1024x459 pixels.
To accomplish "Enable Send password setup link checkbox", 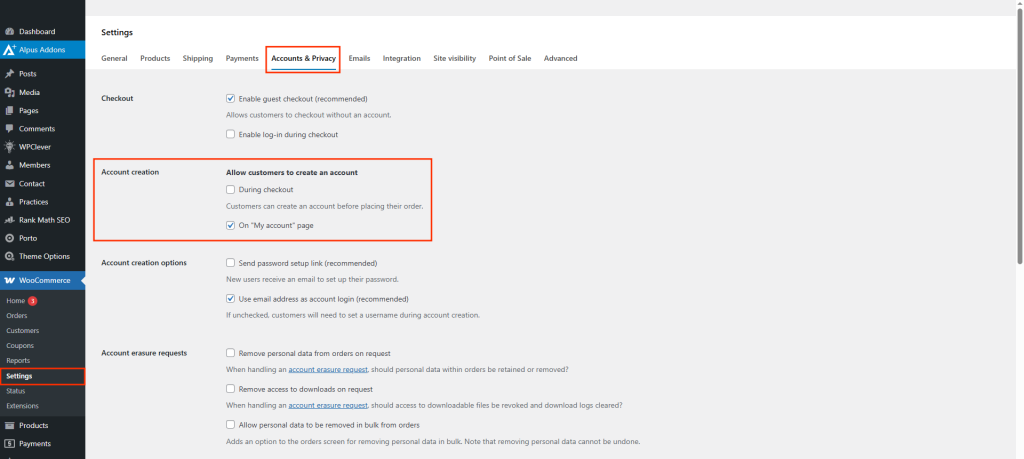I will point(231,262).
